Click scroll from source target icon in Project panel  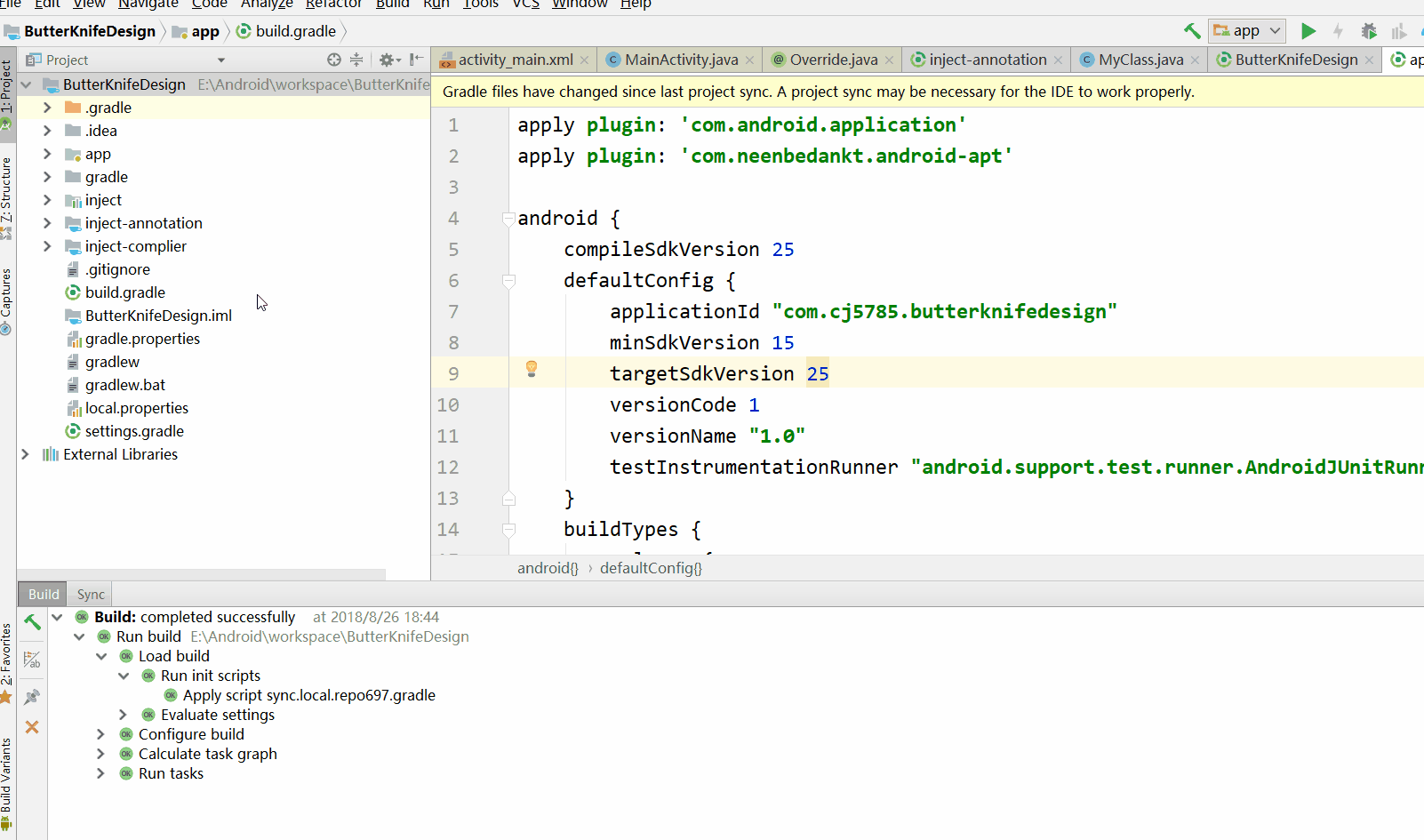click(334, 60)
